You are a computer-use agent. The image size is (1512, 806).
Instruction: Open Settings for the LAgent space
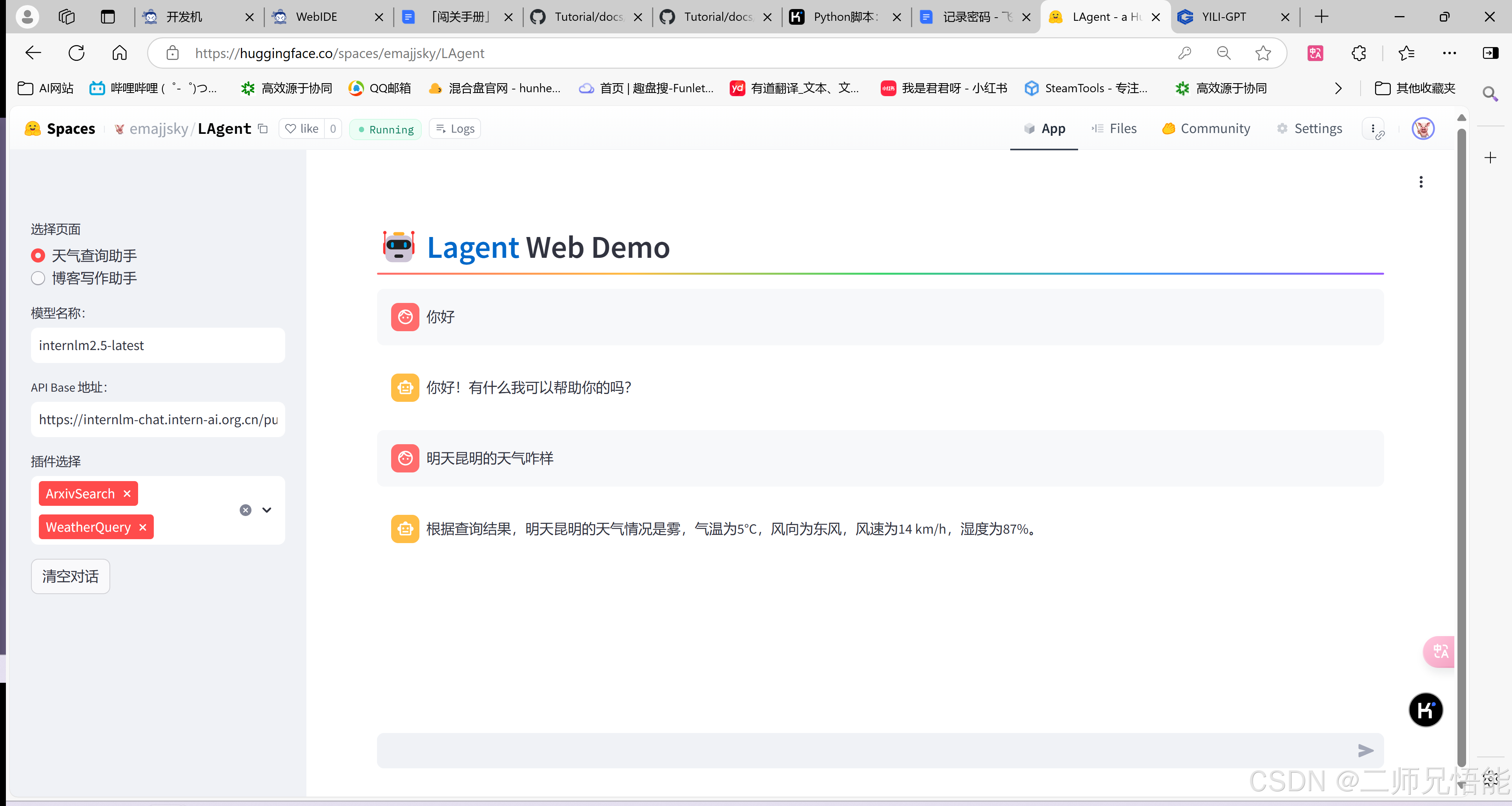pos(1310,129)
